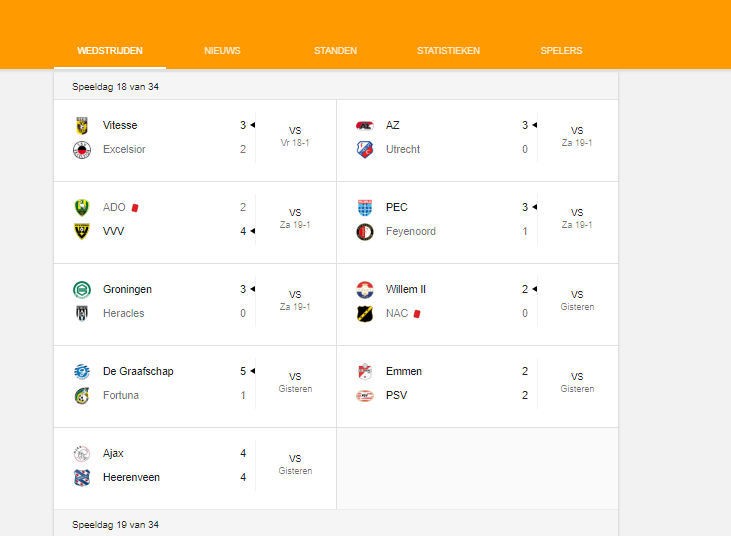Open the Emmen vs PSV match

click(477, 386)
